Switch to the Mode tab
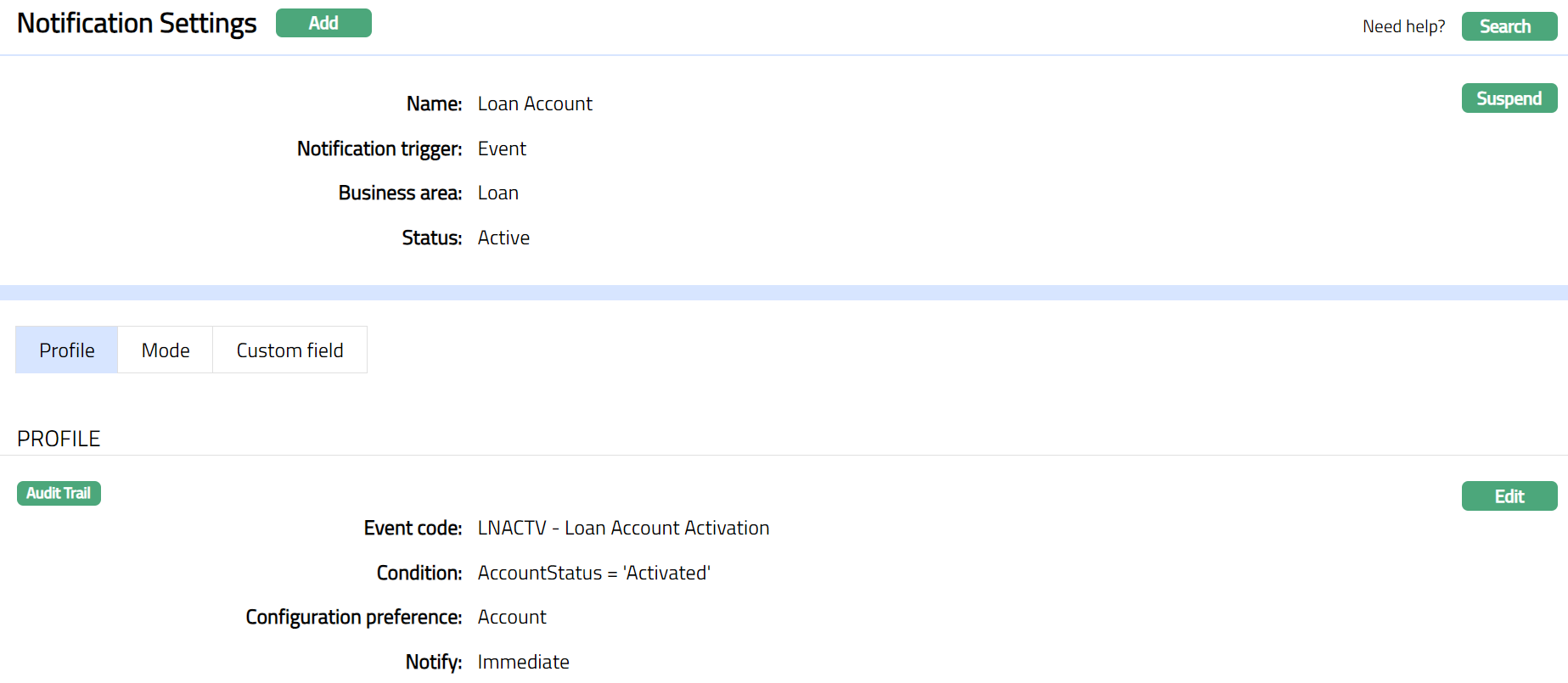Image resolution: width=1568 pixels, height=683 pixels. [166, 350]
